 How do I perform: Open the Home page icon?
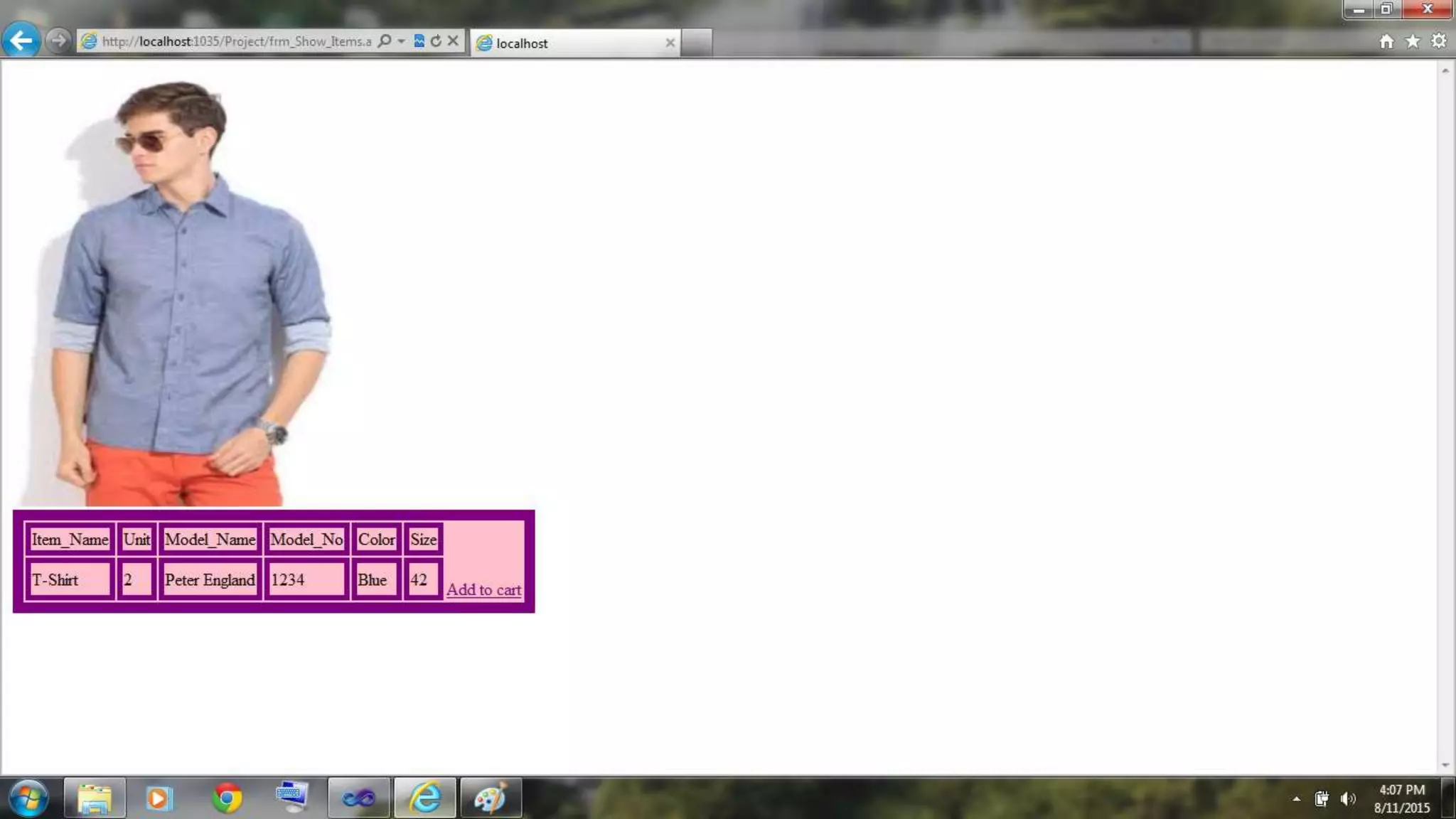[x=1386, y=41]
